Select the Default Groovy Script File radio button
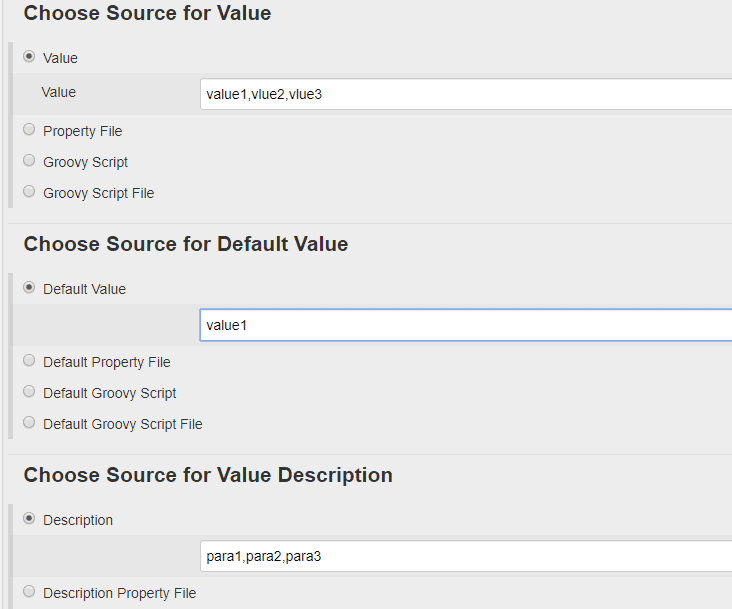This screenshot has height=609, width=732. tap(29, 423)
